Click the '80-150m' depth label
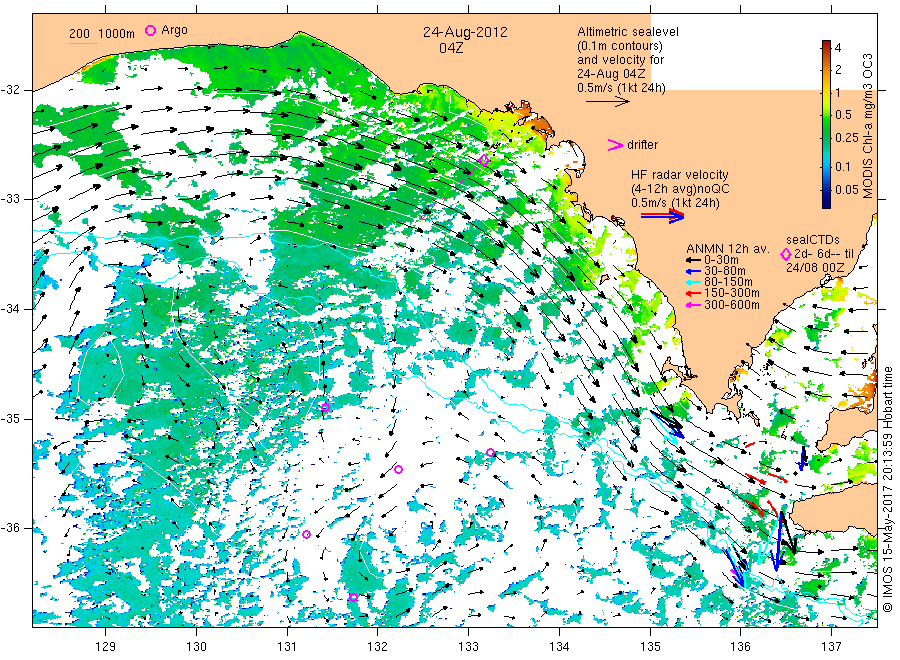Viewport: 900px width, 660px height. (728, 282)
